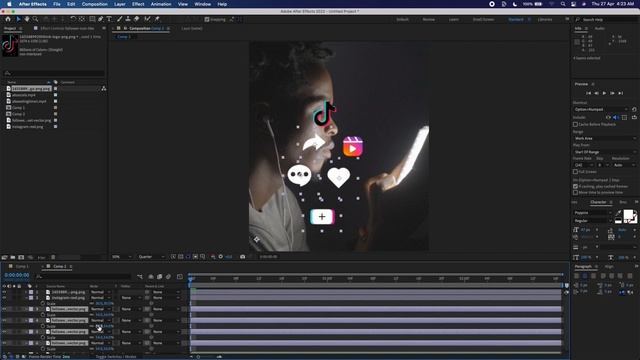The width and height of the screenshot is (640, 360).
Task: Select the Type text tool
Action: tap(109, 19)
